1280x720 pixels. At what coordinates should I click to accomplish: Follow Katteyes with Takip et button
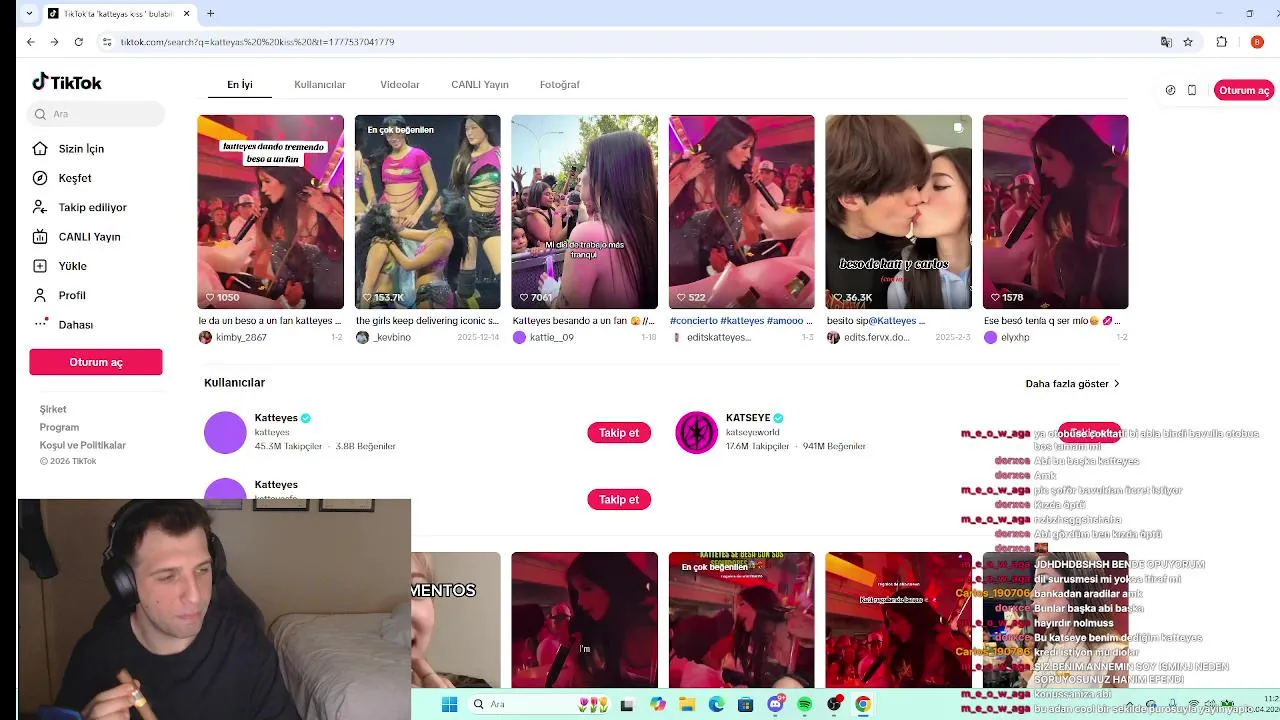(x=619, y=433)
